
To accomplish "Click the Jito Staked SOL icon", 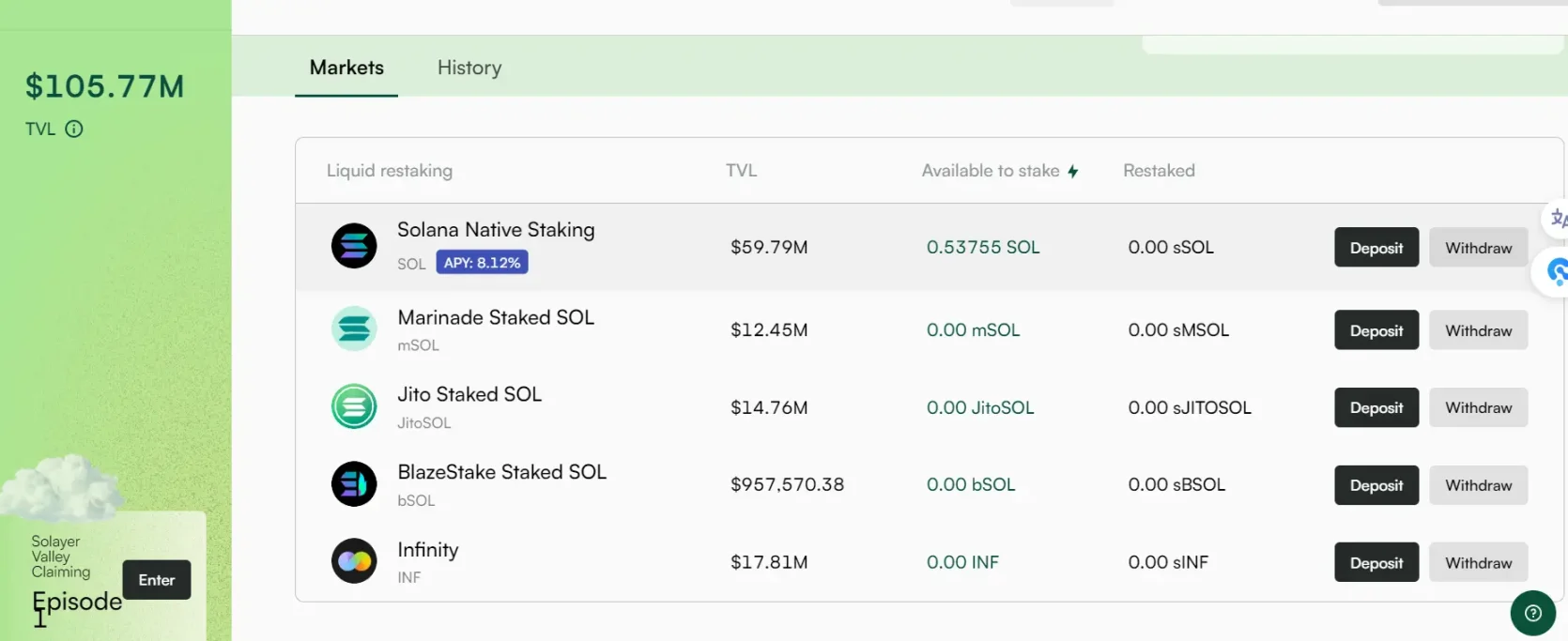I will pyautogui.click(x=354, y=406).
